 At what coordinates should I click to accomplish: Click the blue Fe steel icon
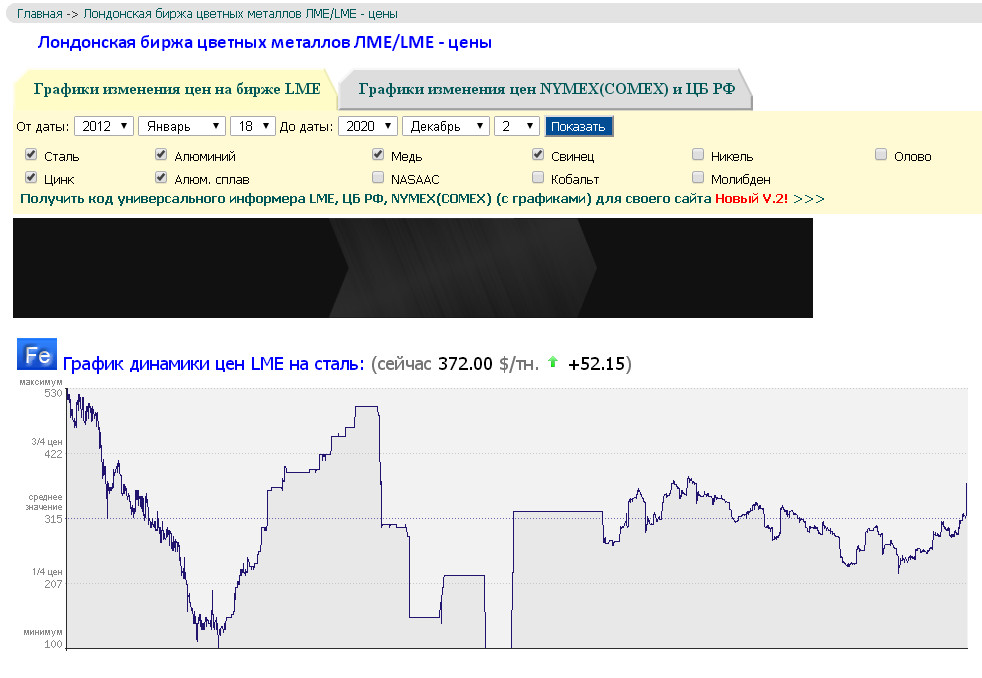[x=36, y=355]
